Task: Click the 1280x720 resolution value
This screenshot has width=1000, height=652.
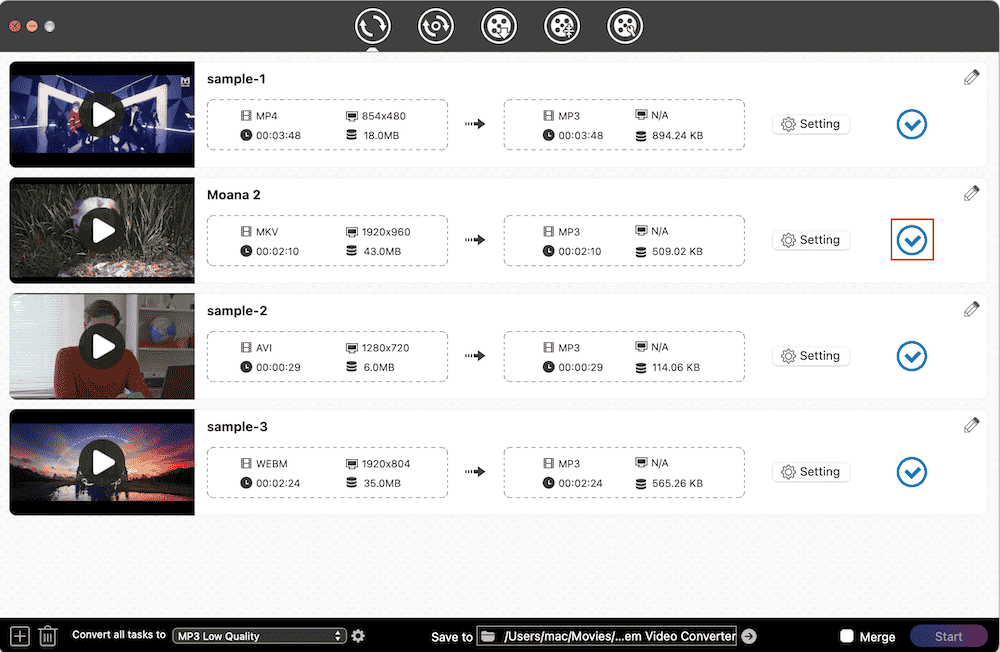Action: 385,348
